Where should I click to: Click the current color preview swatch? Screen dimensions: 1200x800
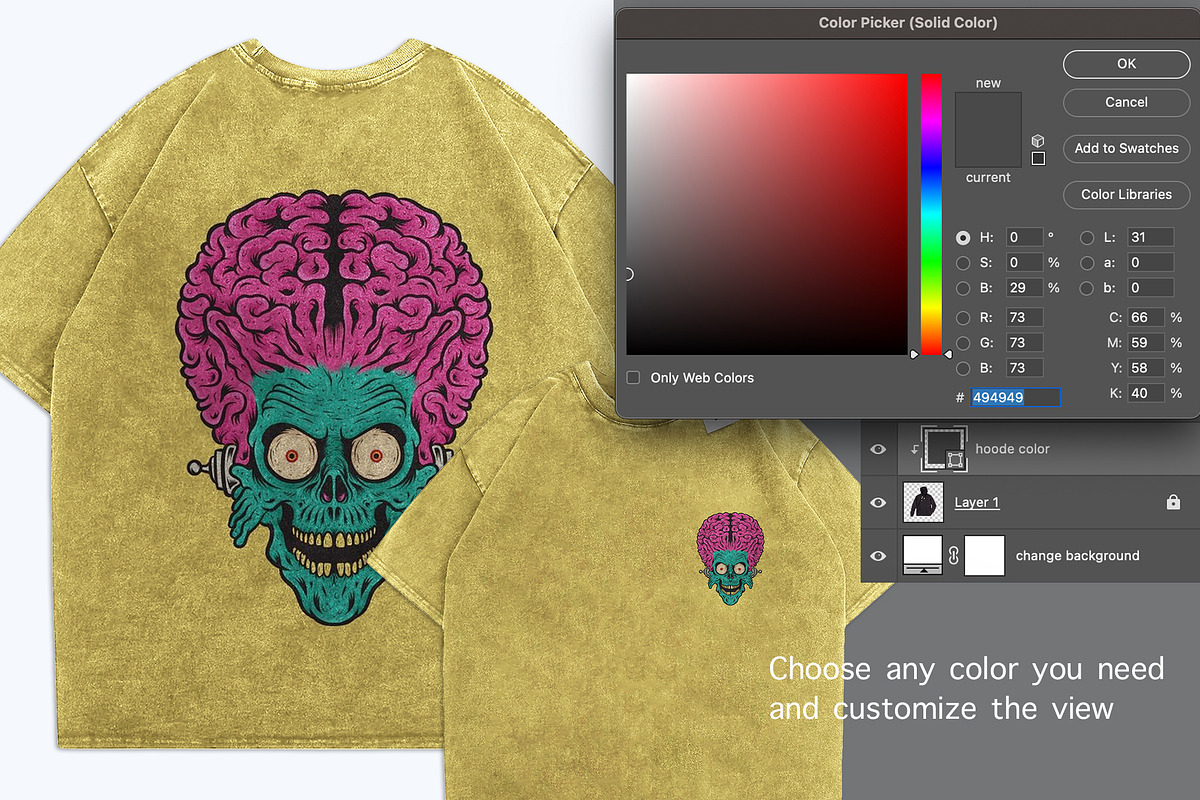[x=988, y=149]
